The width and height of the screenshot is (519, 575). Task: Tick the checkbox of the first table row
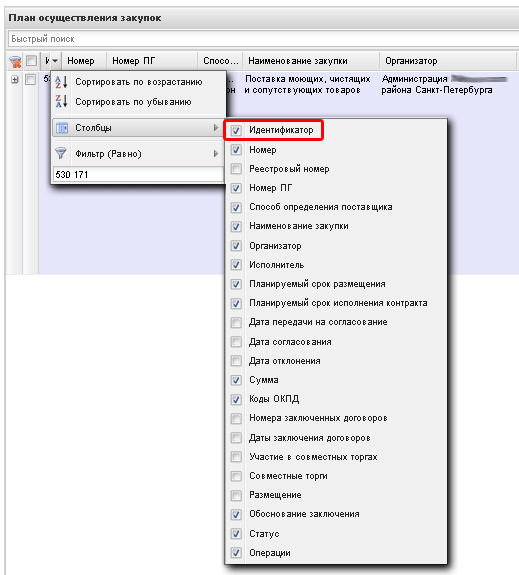(x=30, y=79)
